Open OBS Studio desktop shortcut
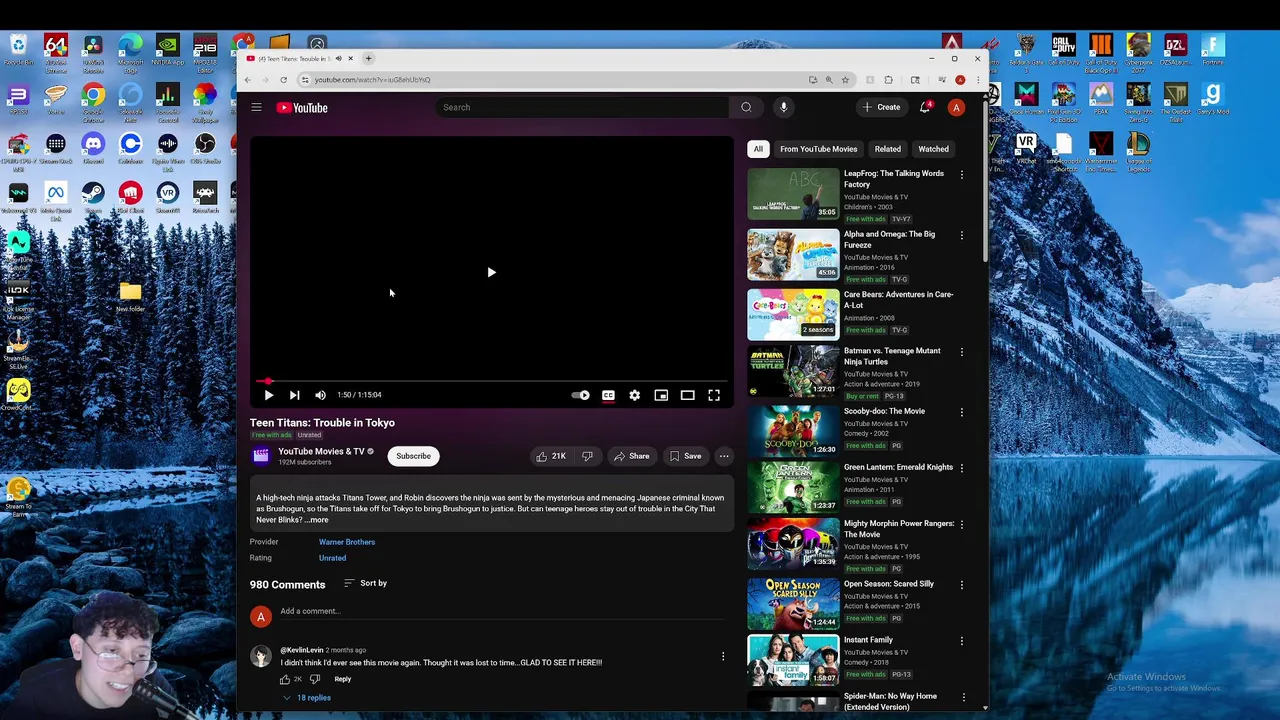The image size is (1280, 720). (x=205, y=149)
